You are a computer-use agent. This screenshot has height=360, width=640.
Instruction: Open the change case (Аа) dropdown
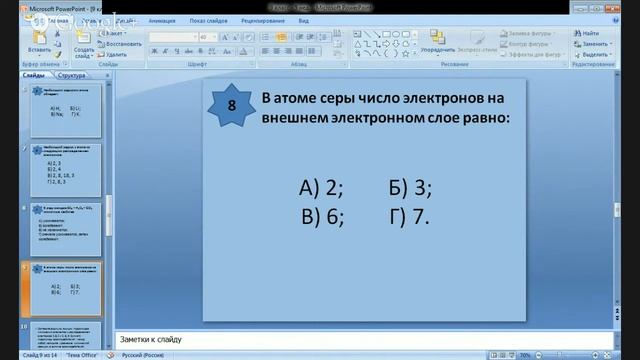click(227, 51)
